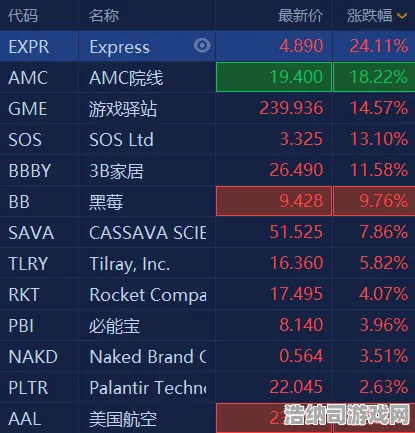Sort by 最新价 column header

point(300,16)
